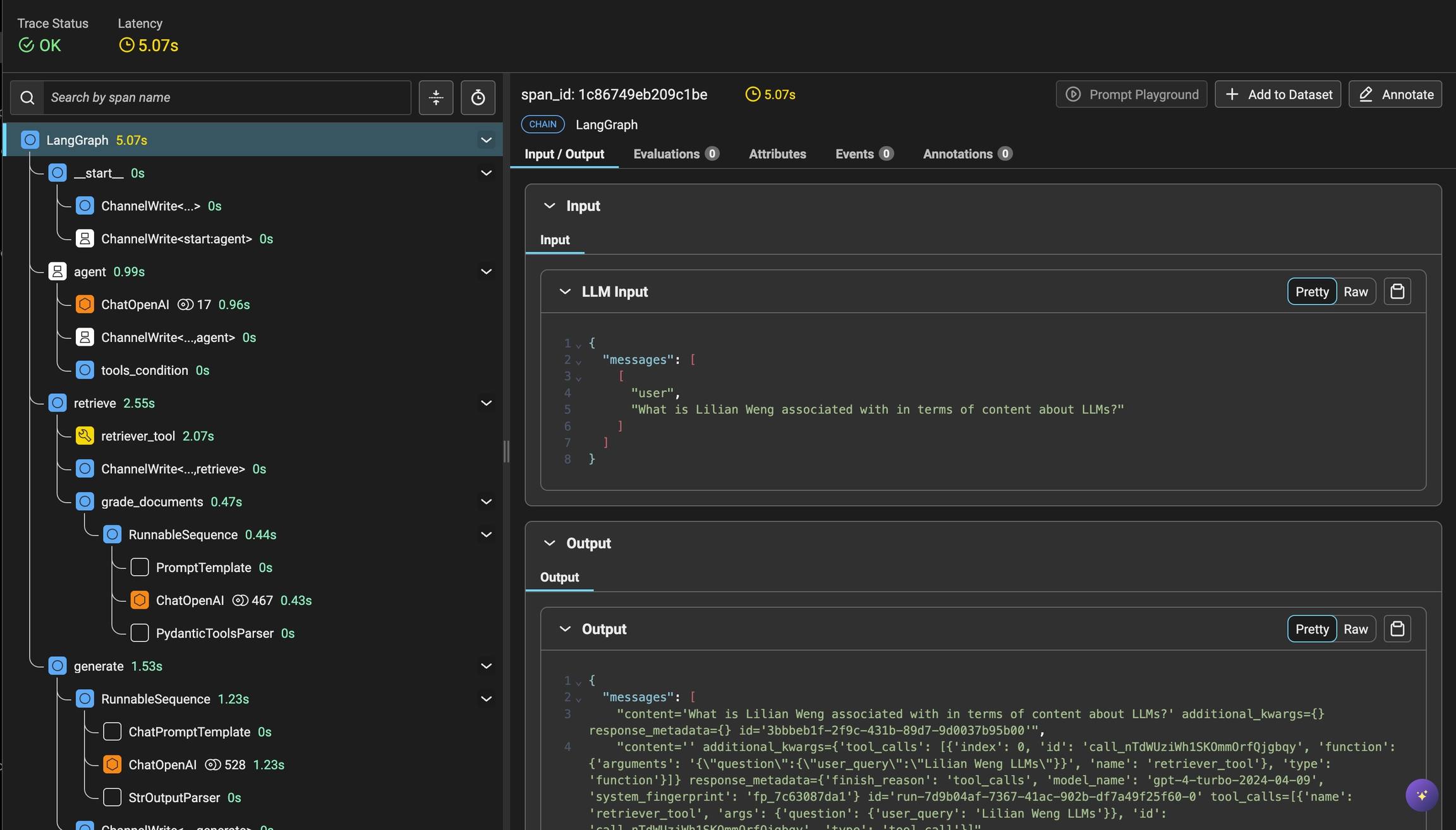Click the purple sparkle assistant icon
Image resolution: width=1456 pixels, height=830 pixels.
point(1422,795)
